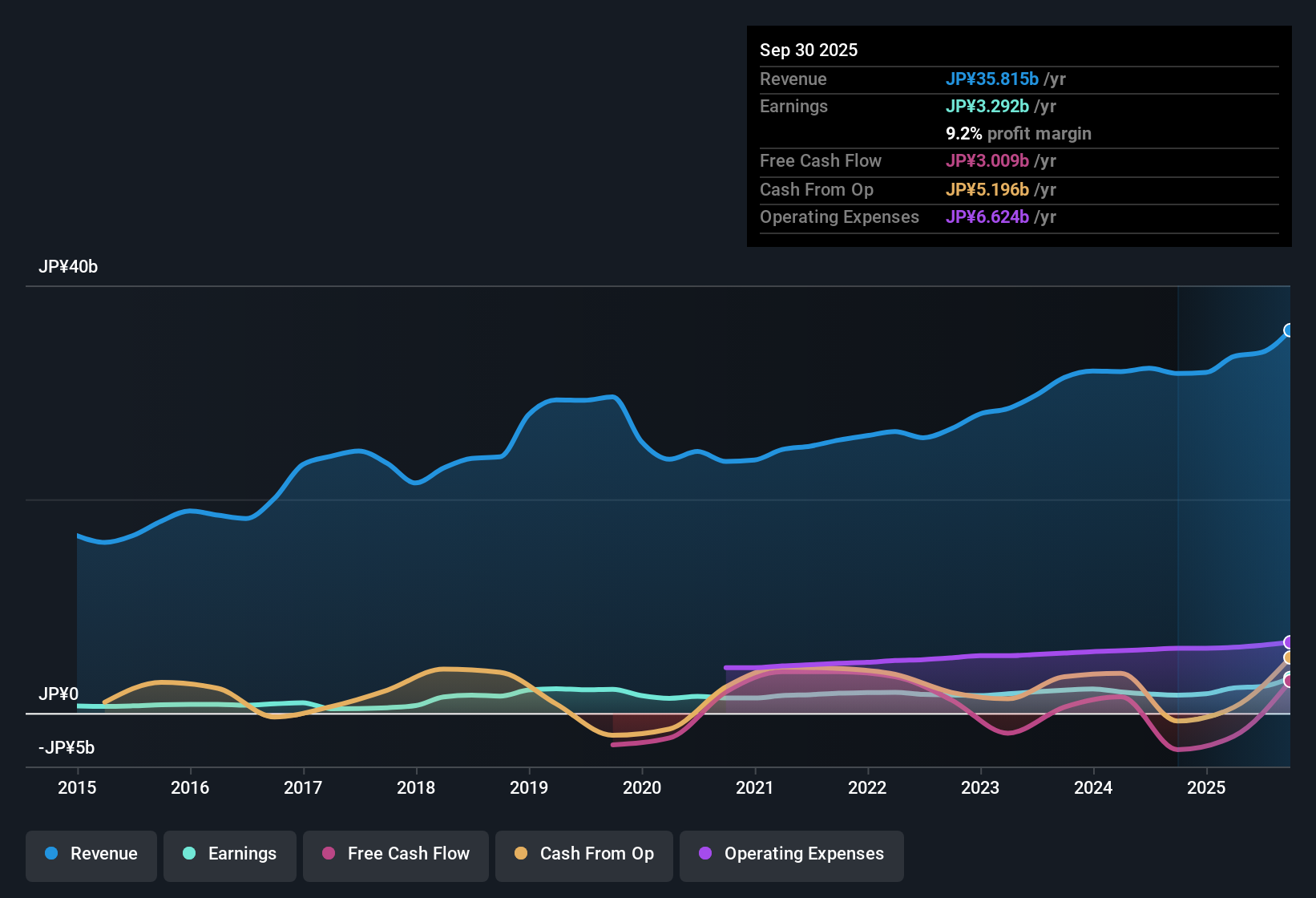This screenshot has height=898, width=1316.
Task: Toggle the Operating Expenses series off
Action: (791, 854)
